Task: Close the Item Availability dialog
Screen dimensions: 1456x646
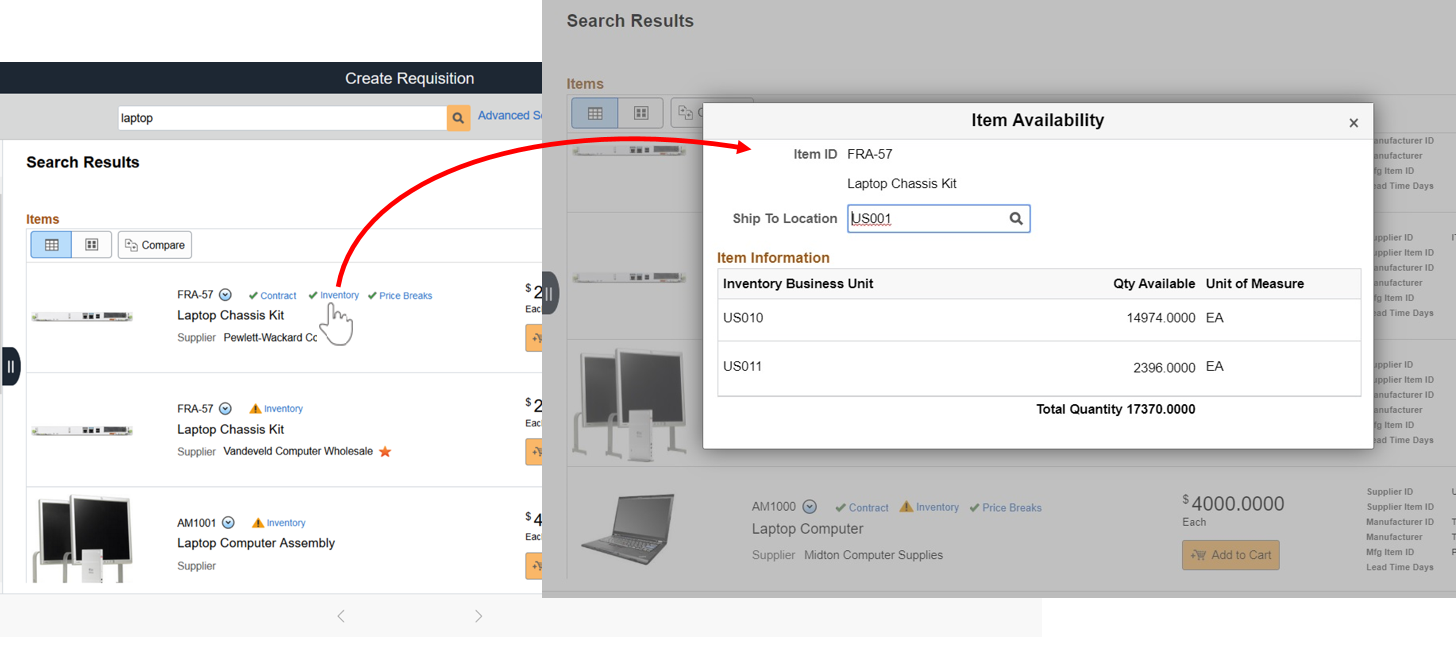Action: [1353, 123]
